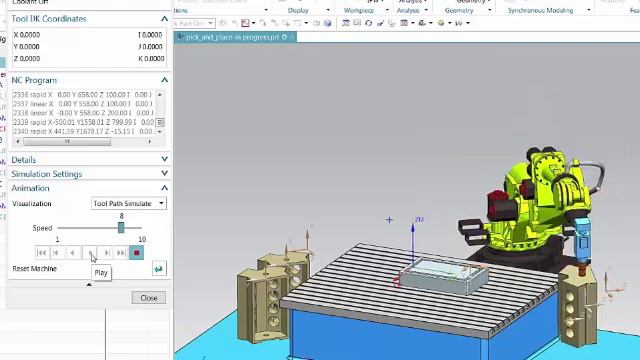Select NC program line 2336

83,95
